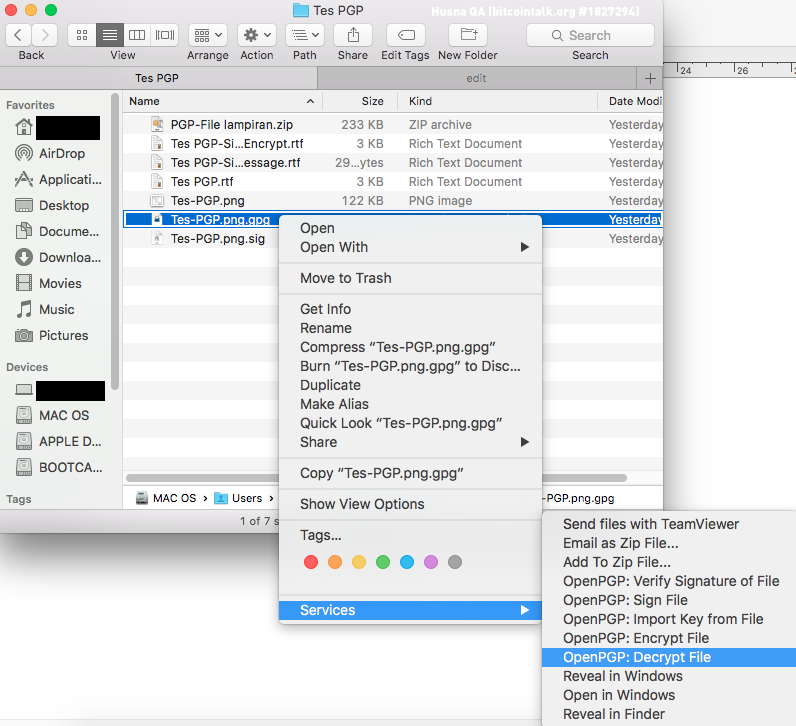
Task: Choose OpenPGP: Encrypt File
Action: coord(669,638)
